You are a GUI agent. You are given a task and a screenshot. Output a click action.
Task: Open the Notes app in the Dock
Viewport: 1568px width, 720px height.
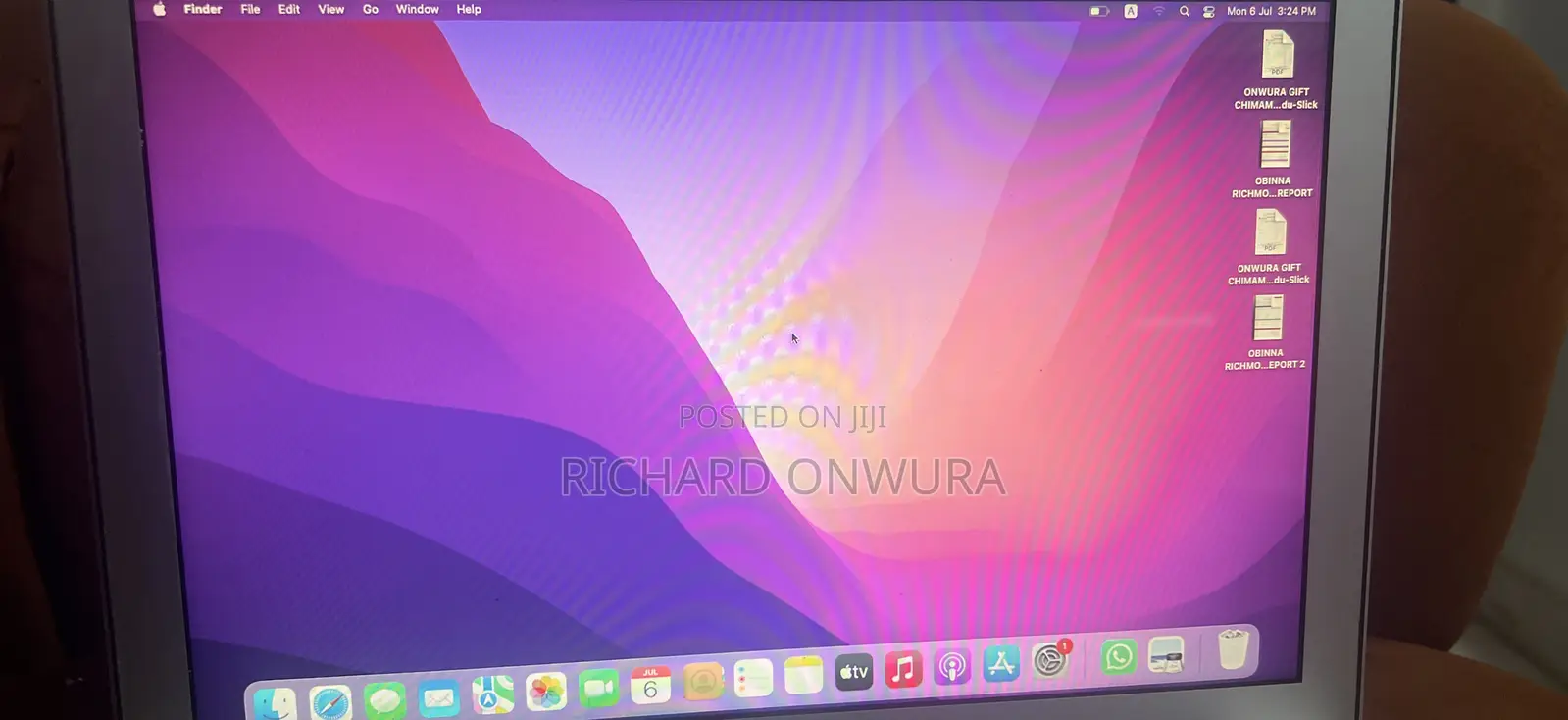tap(803, 675)
